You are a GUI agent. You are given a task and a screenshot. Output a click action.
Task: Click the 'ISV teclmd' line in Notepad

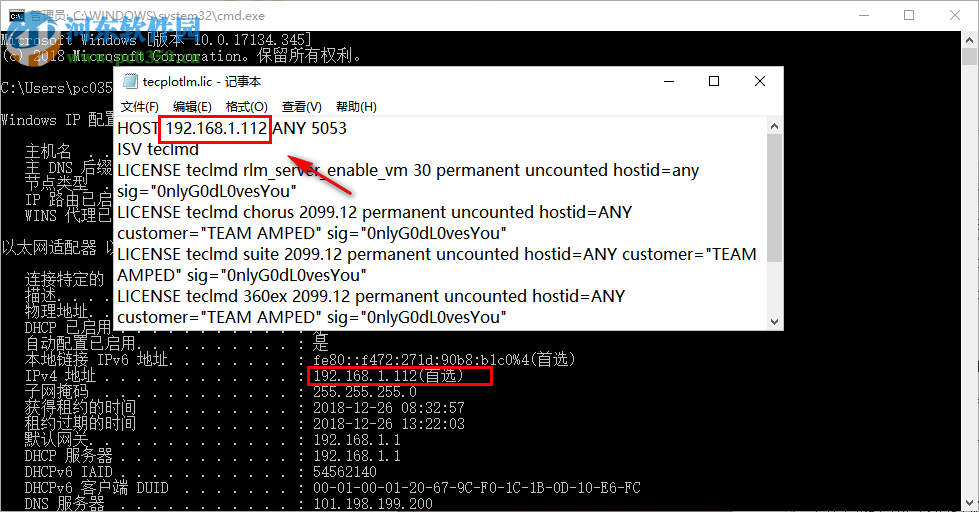158,150
